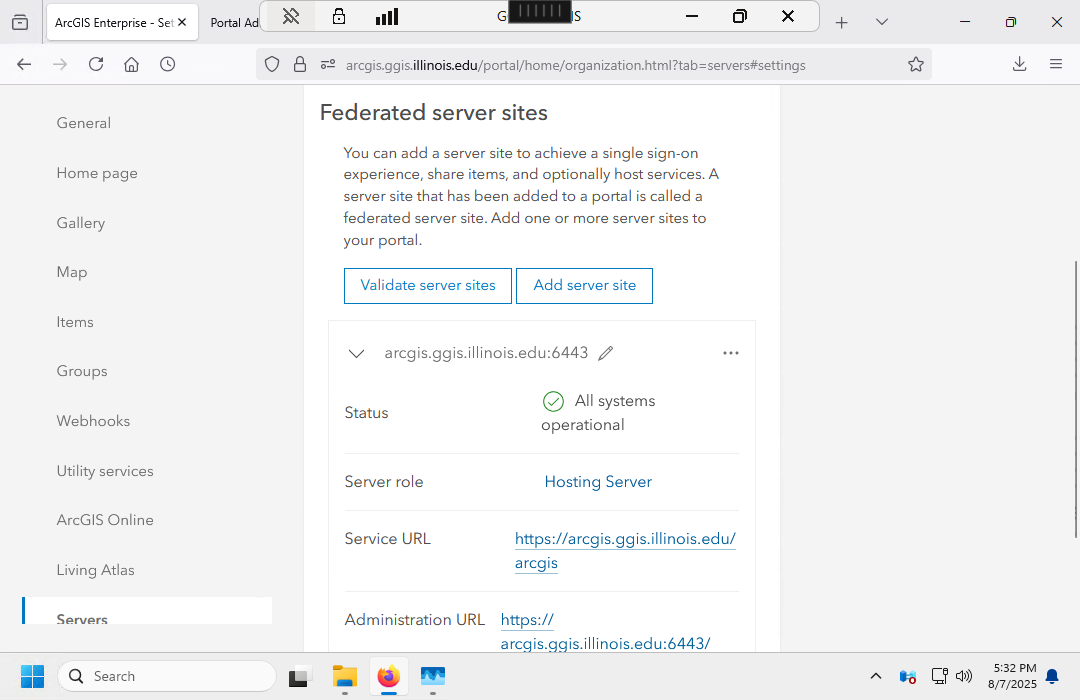The image size is (1080, 700).
Task: Click Add server site button
Action: (584, 285)
